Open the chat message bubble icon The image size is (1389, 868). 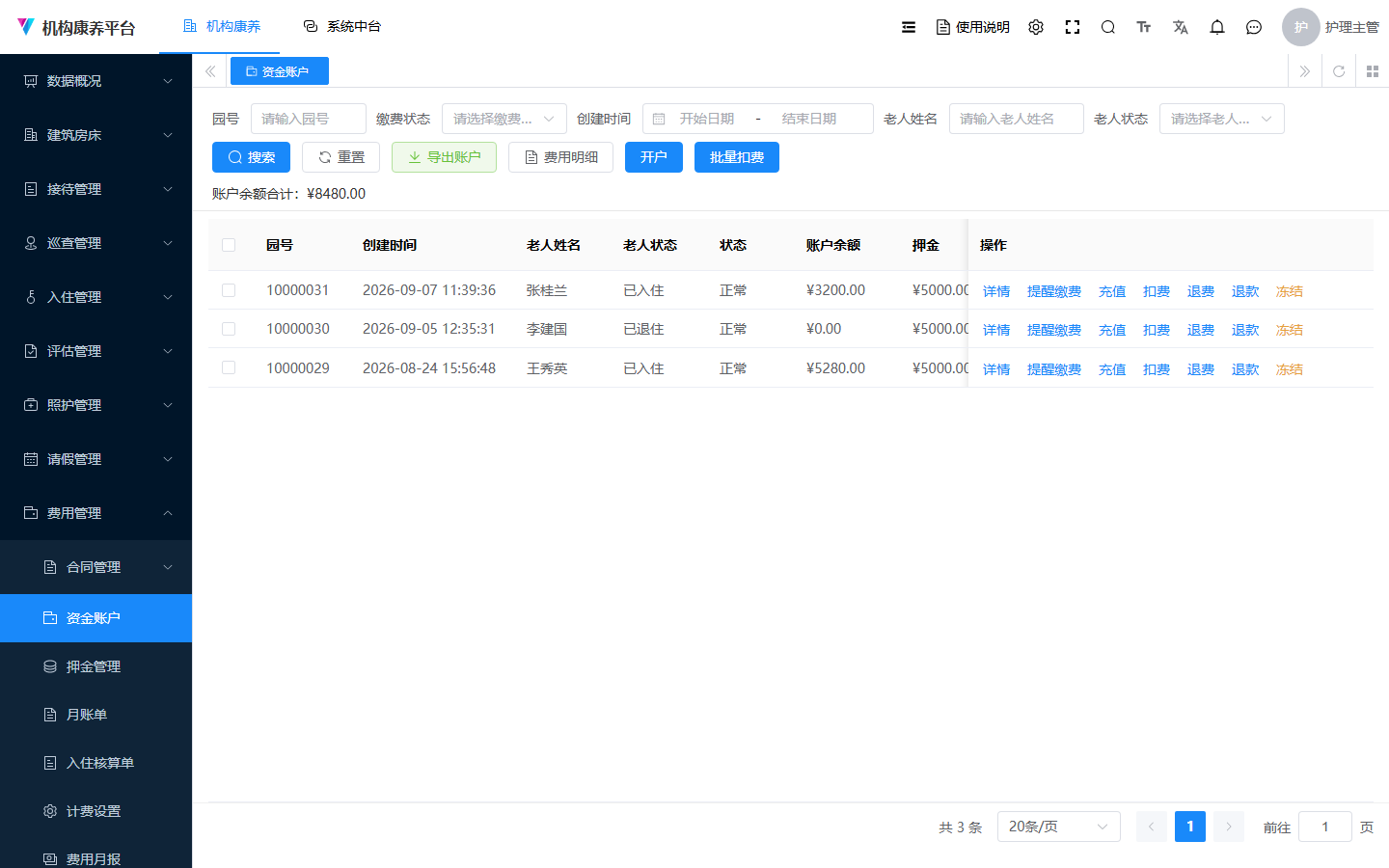(1254, 27)
